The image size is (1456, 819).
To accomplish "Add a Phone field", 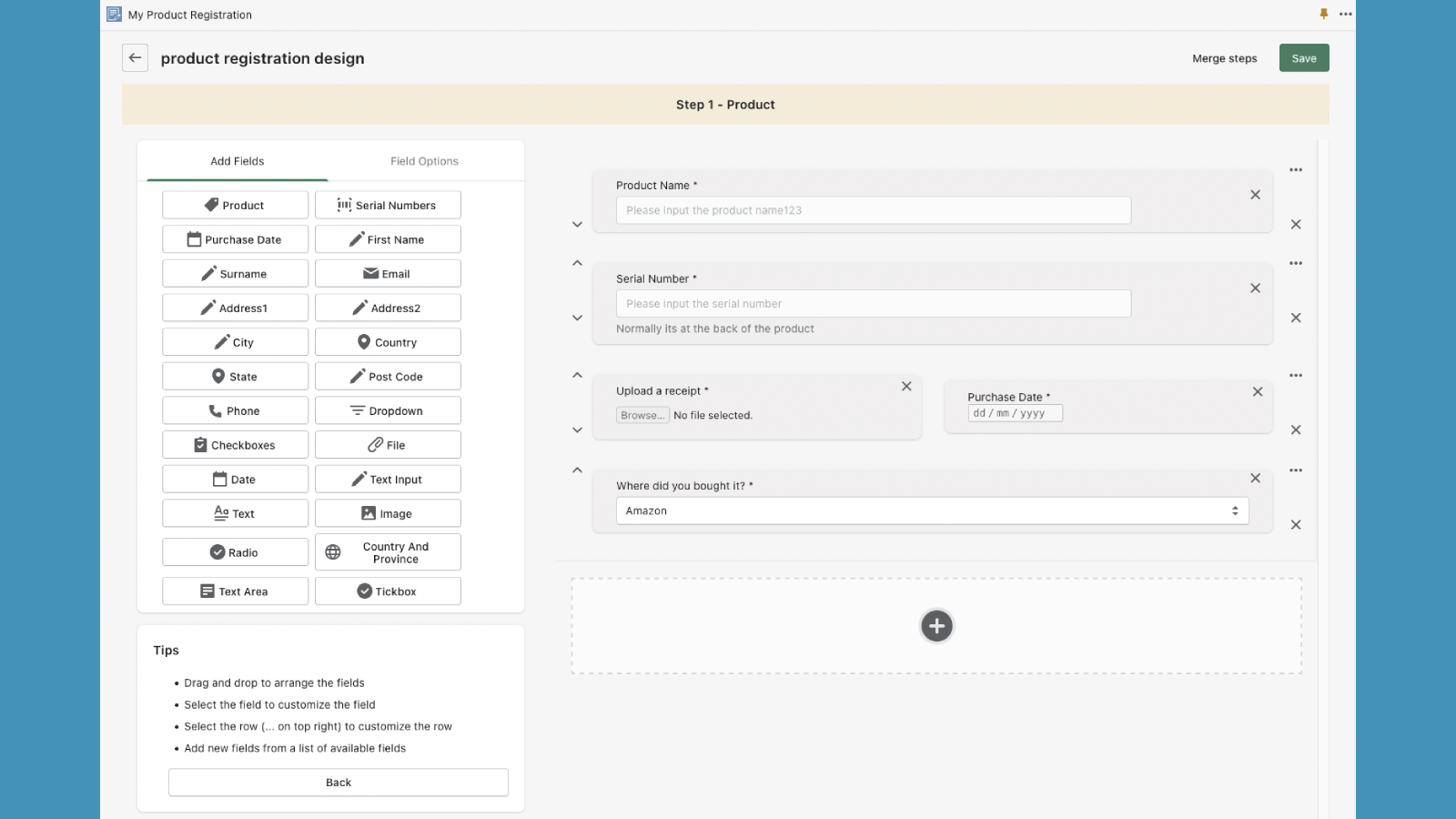I will point(235,410).
